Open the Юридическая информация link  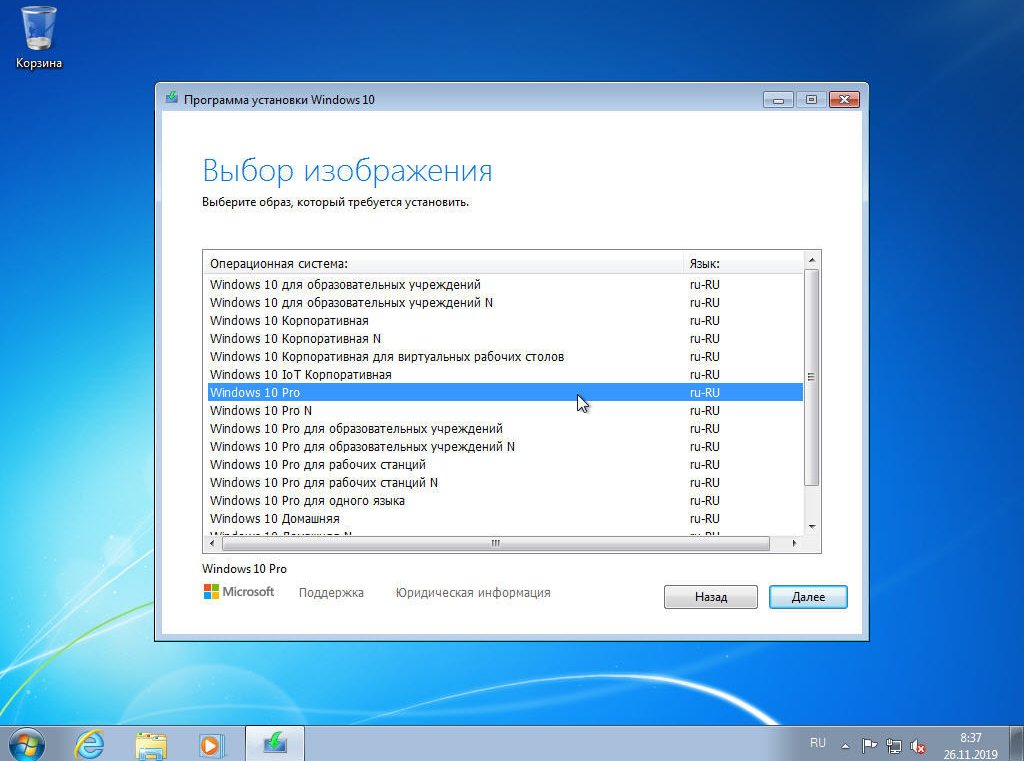point(473,593)
